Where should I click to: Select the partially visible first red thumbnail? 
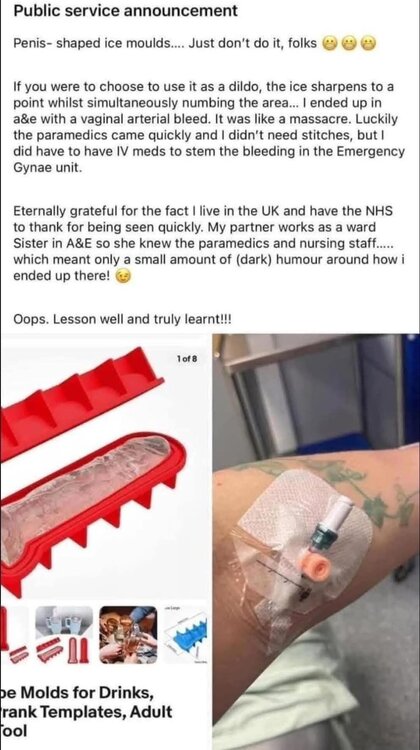[5, 634]
